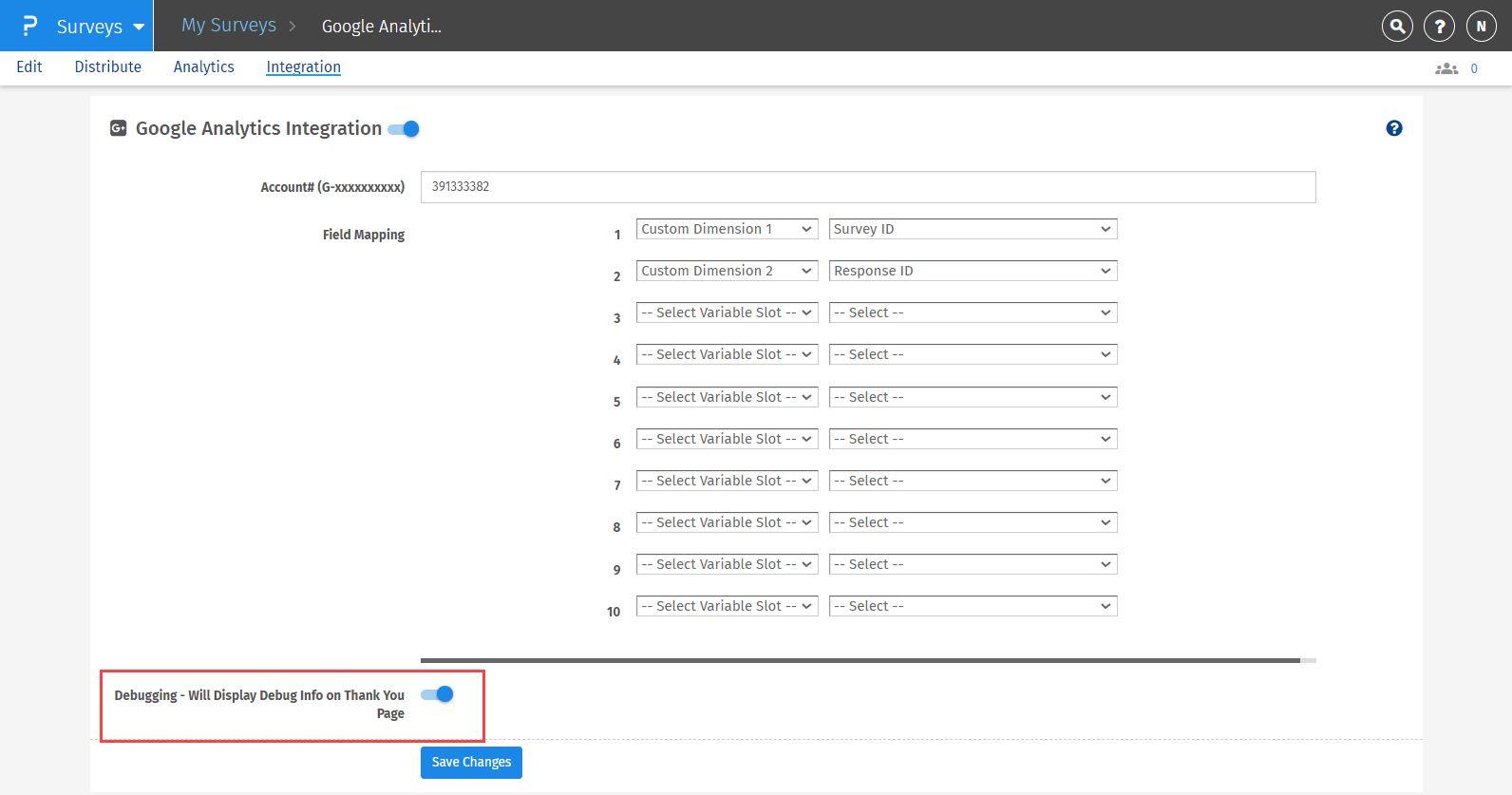Screen dimensions: 1512x795
Task: Open the Response ID mapping dropdown
Action: pos(973,271)
